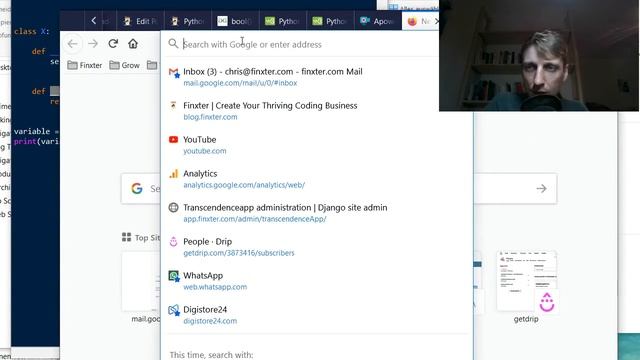Reload the current page

click(x=113, y=44)
